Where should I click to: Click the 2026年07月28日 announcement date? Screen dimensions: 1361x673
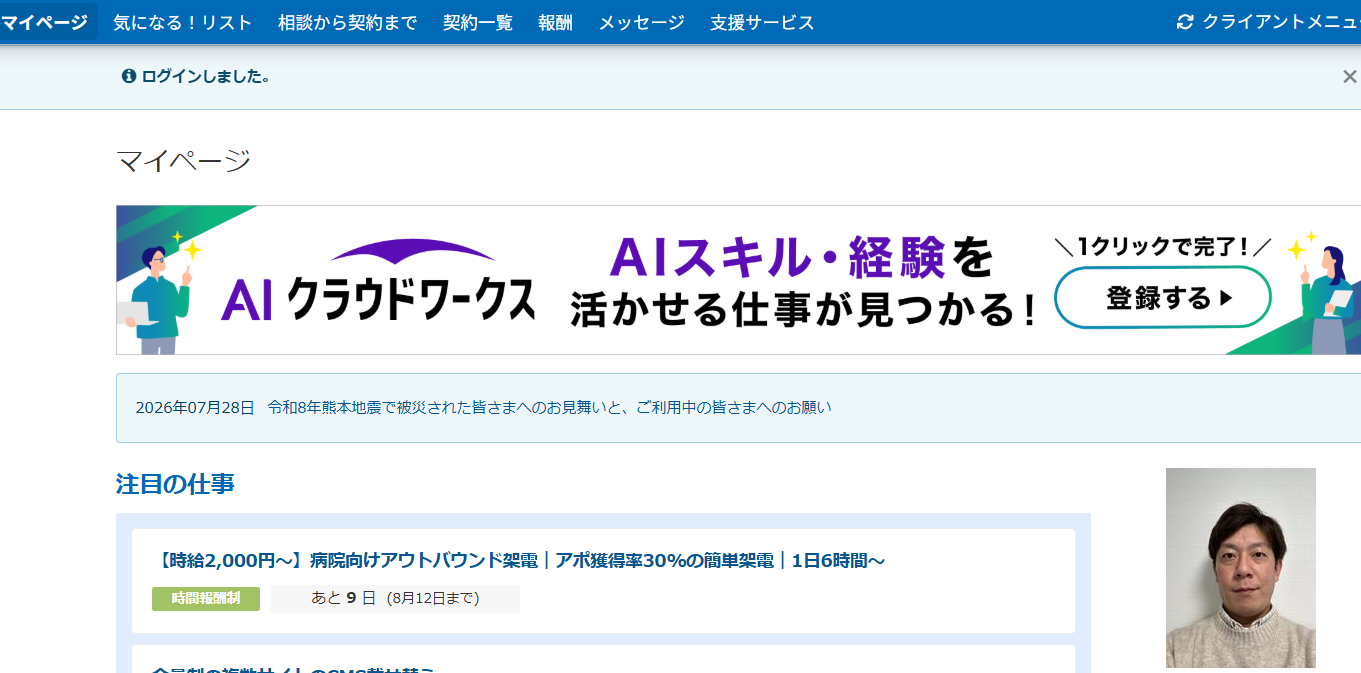tap(195, 408)
